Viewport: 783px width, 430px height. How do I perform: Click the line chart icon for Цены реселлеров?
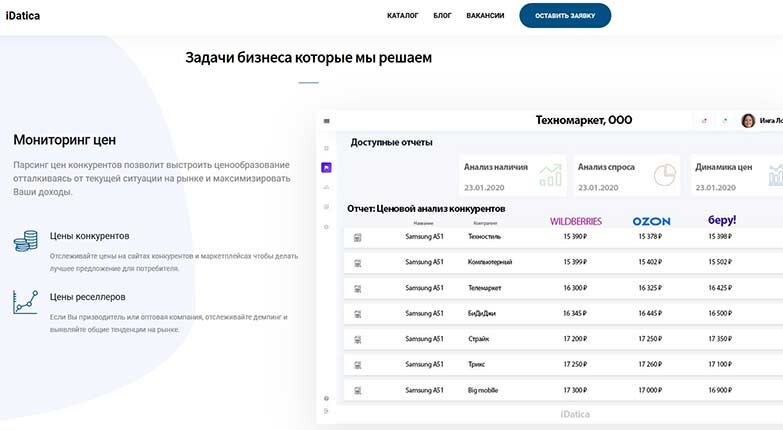[25, 302]
